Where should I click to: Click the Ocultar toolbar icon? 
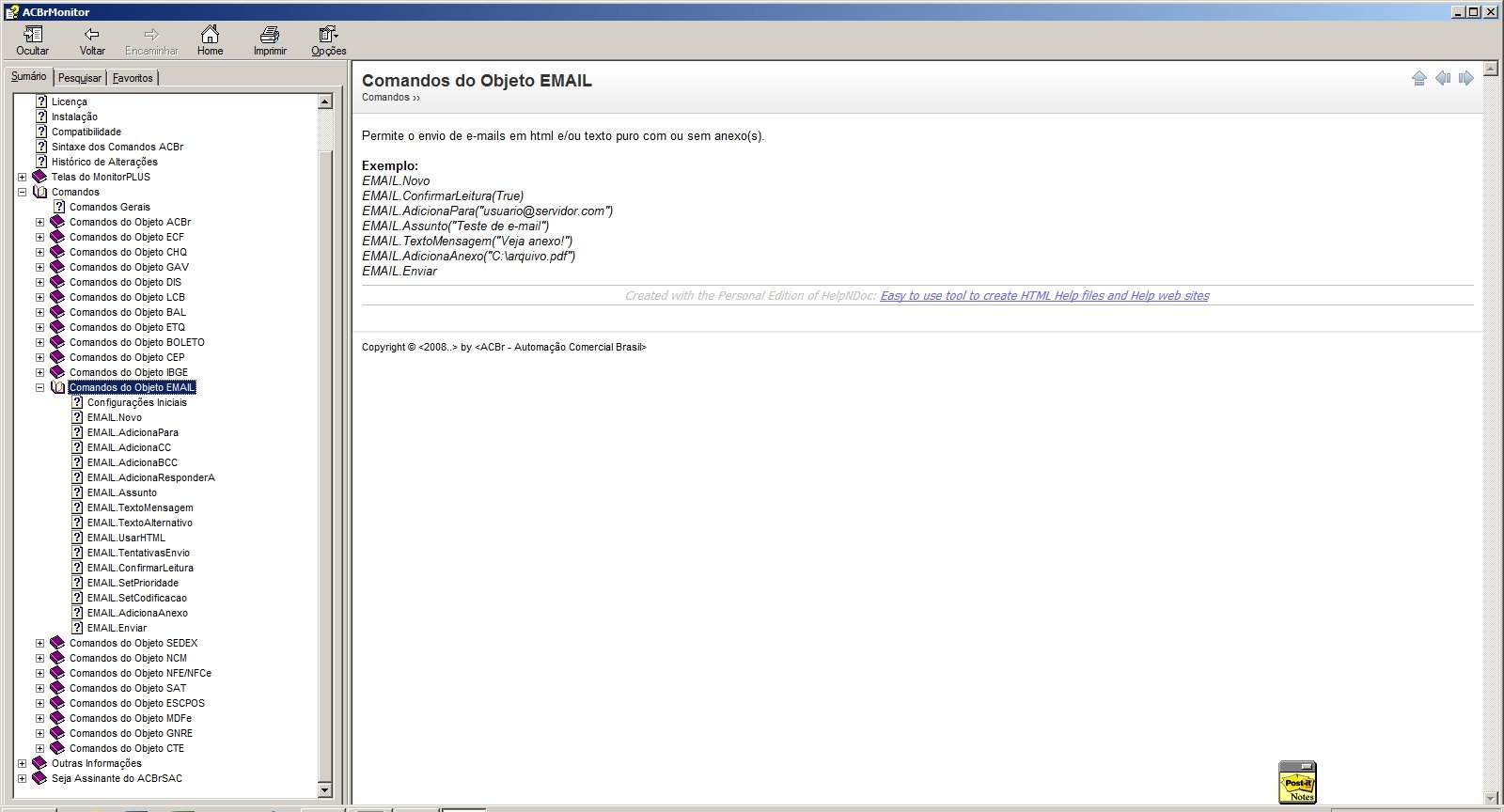[x=33, y=35]
